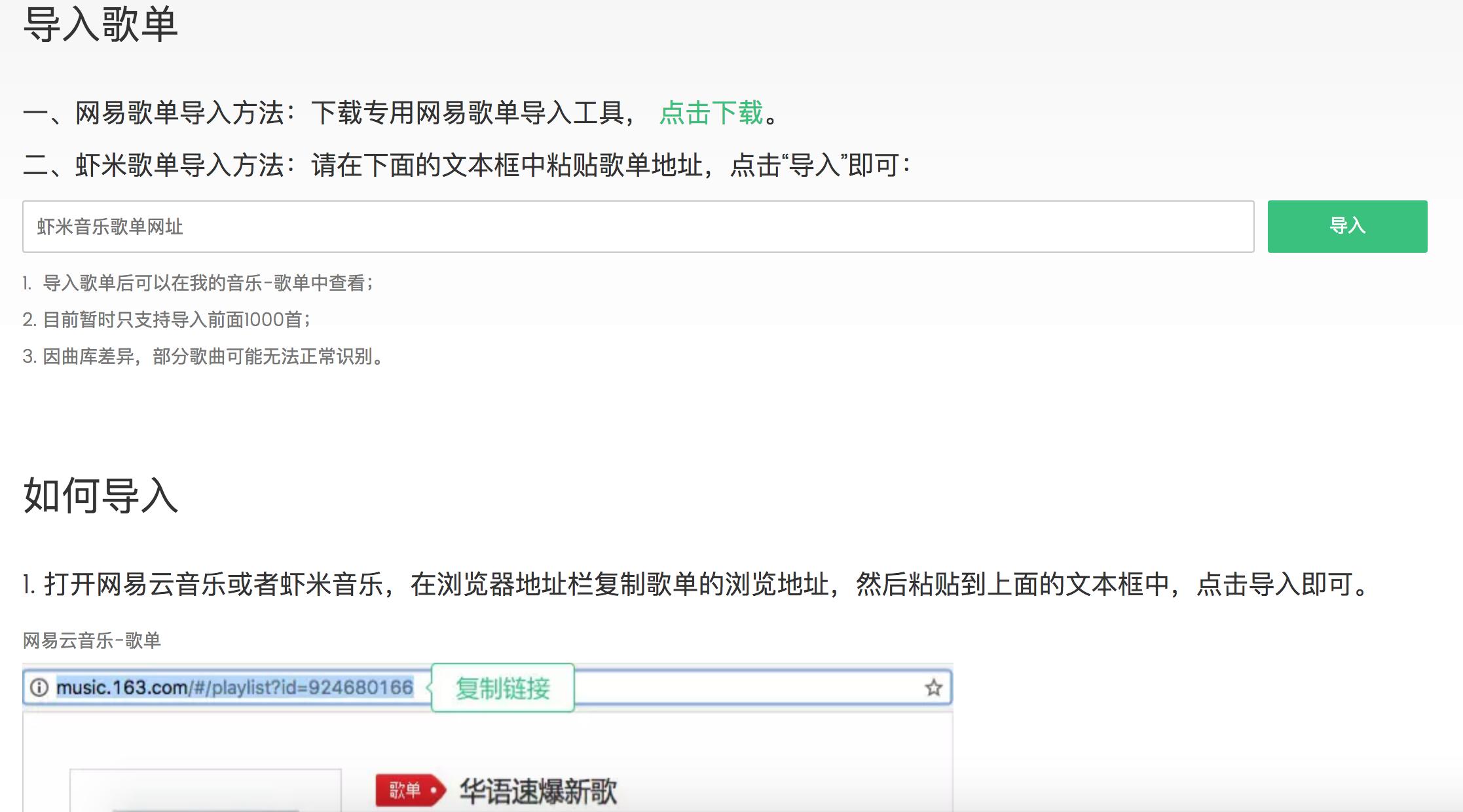Screen dimensions: 1463x812
Task: Click the 复制链接 tooltip bubble
Action: pyautogui.click(x=503, y=688)
